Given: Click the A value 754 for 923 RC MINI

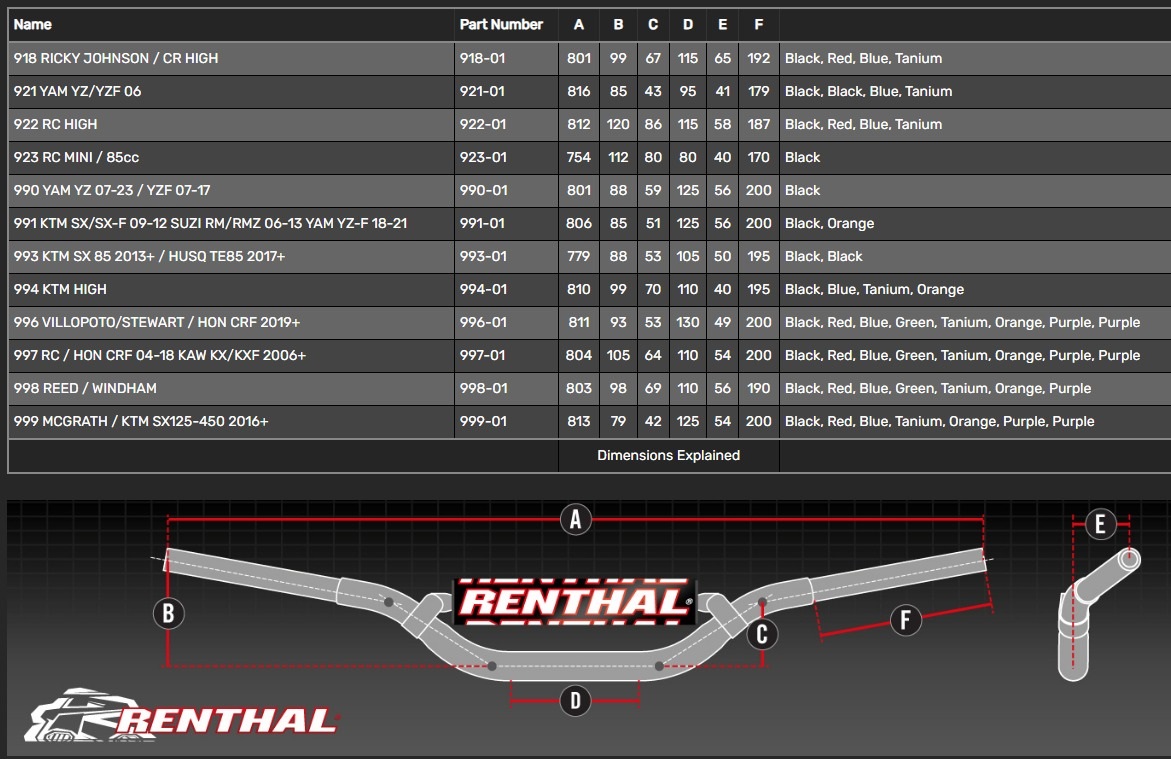Looking at the screenshot, I should (x=579, y=157).
